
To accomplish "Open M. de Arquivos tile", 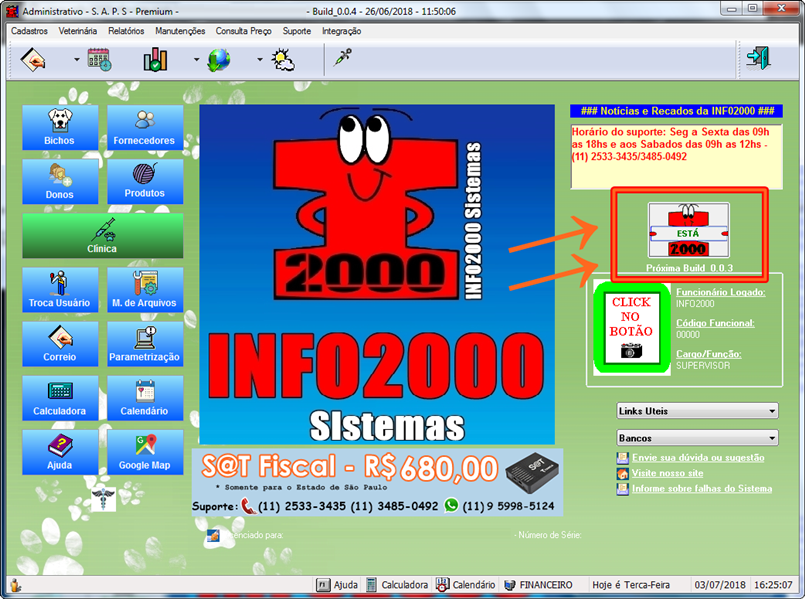I will (x=145, y=289).
